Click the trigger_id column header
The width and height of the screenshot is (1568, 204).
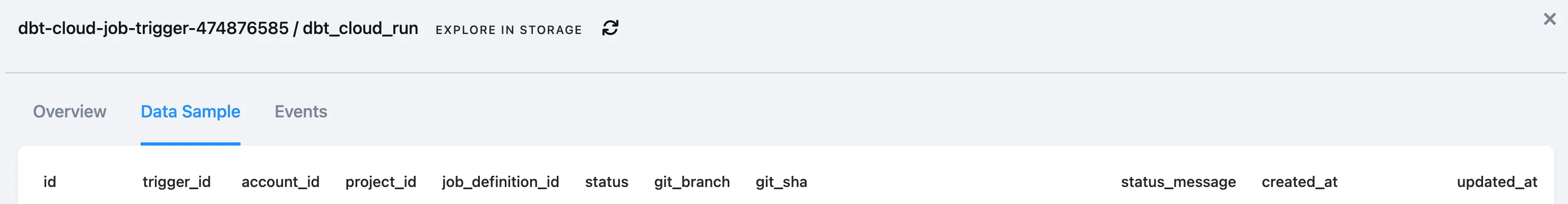(x=177, y=182)
